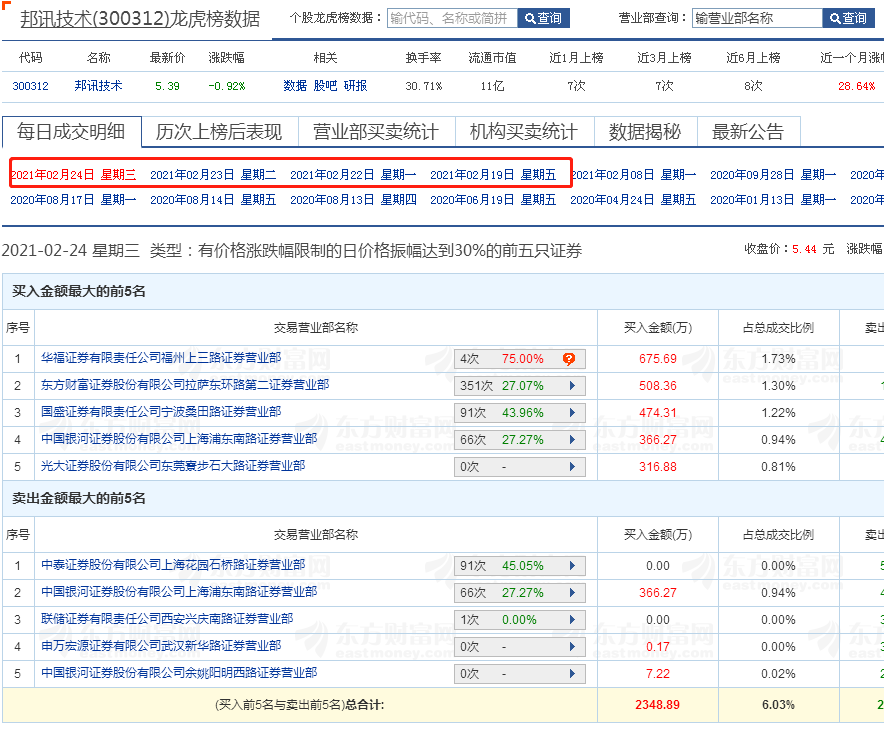Click the 买入金额(万) header in buy table
884x734 pixels.
(x=657, y=328)
